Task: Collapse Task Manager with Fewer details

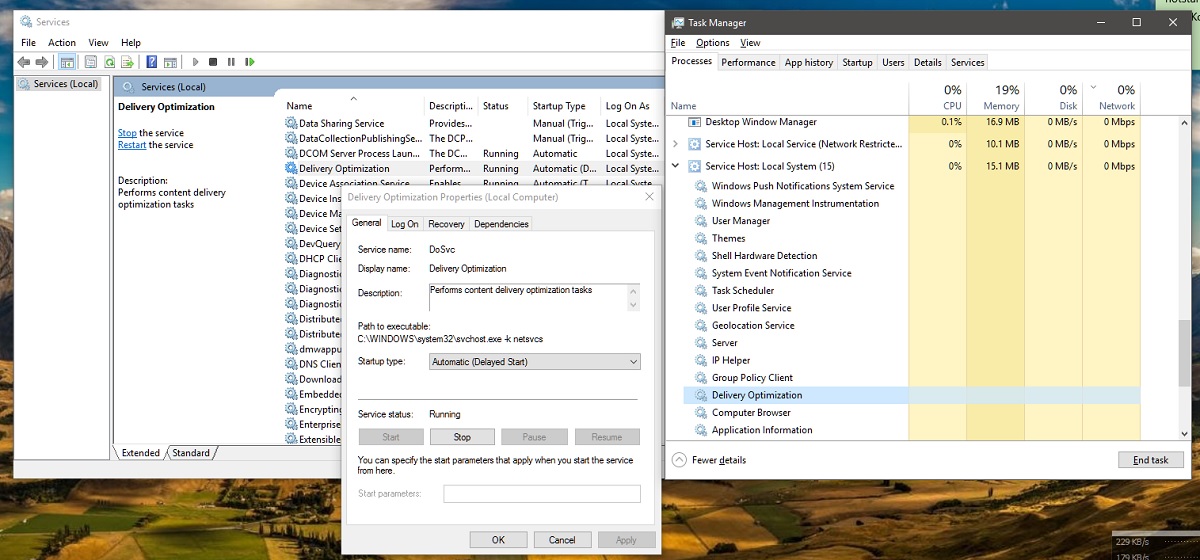Action: [x=710, y=460]
